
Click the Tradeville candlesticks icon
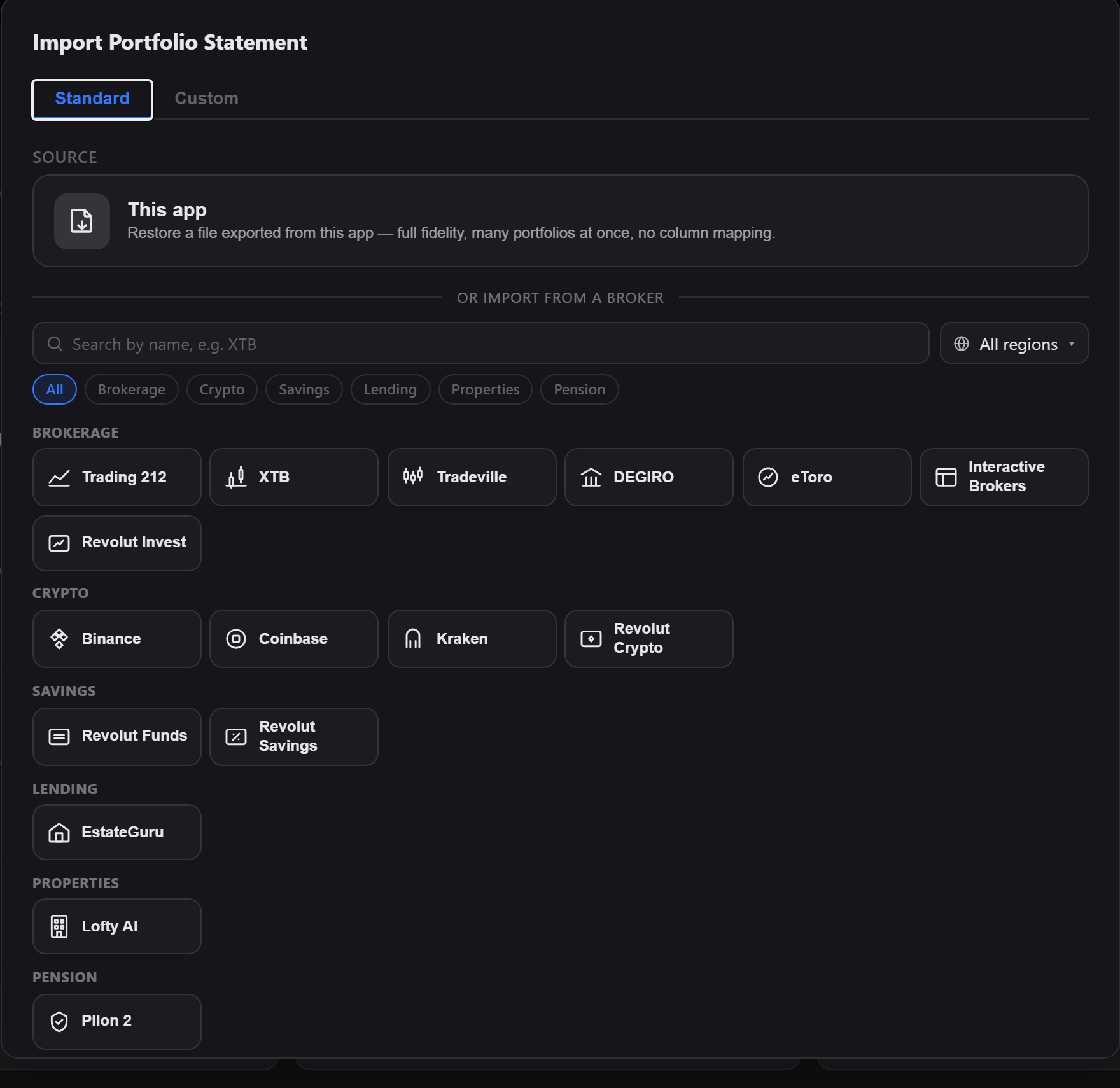413,476
